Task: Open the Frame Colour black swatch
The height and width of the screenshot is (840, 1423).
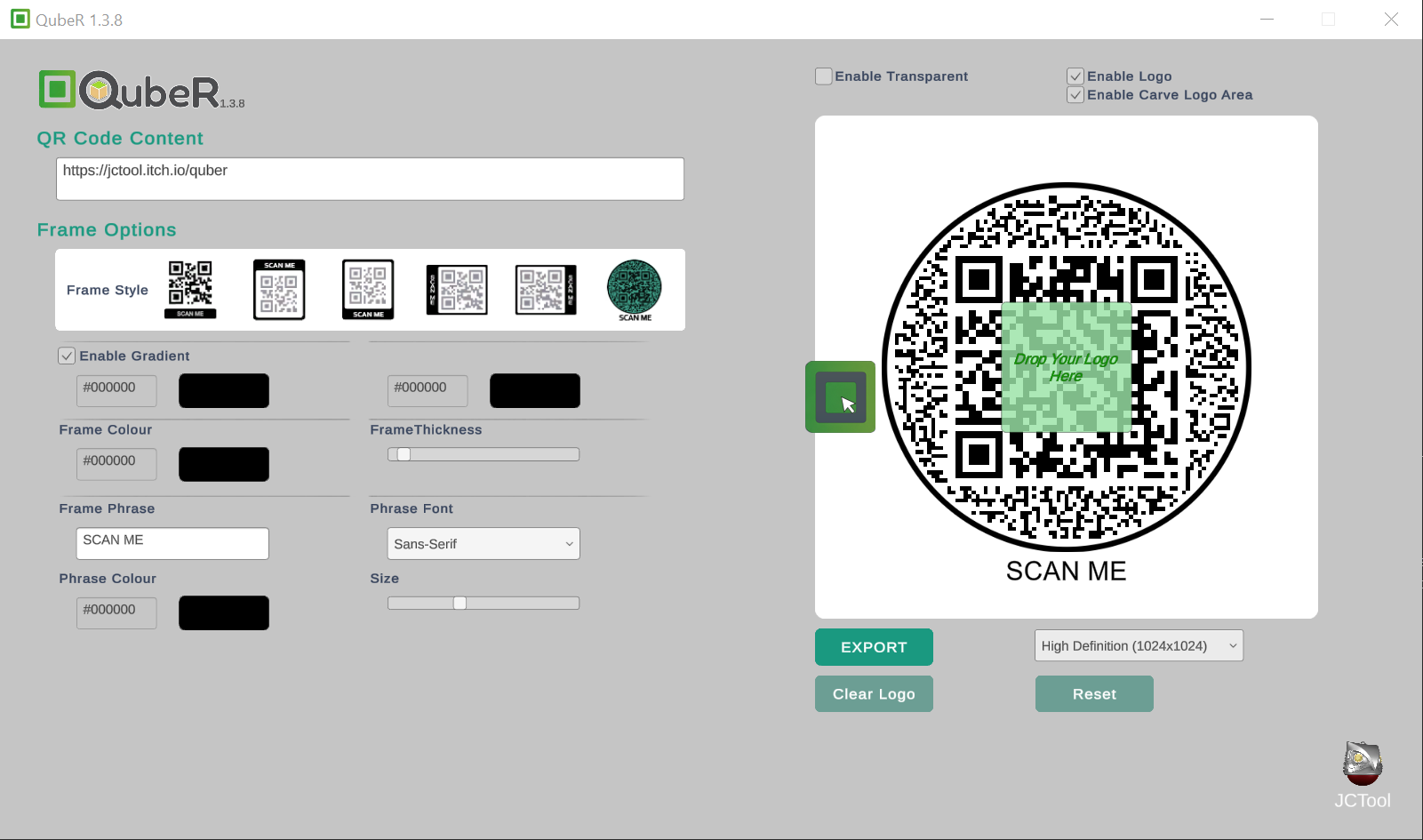Action: click(x=224, y=464)
